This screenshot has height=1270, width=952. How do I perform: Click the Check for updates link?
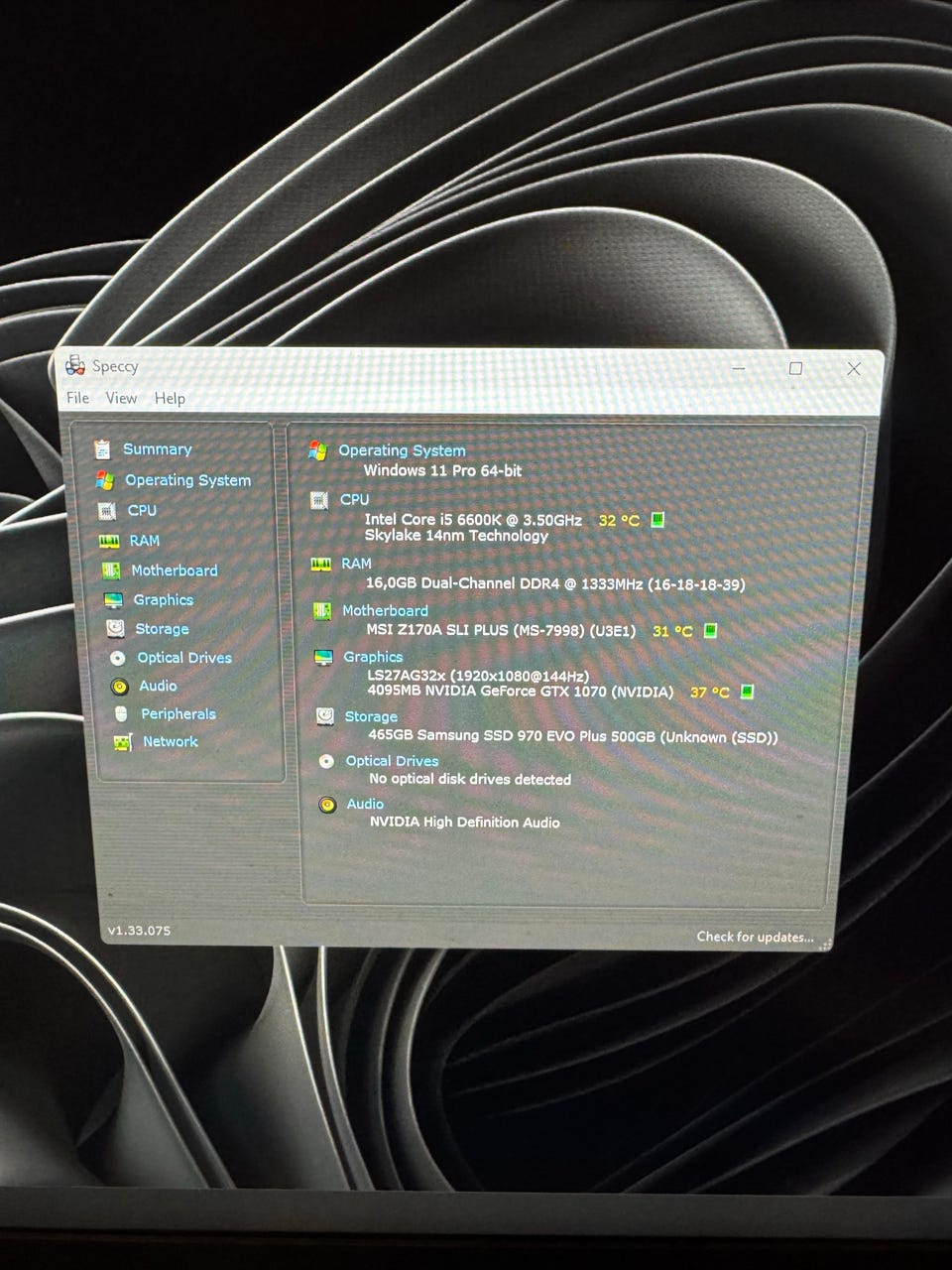point(755,937)
